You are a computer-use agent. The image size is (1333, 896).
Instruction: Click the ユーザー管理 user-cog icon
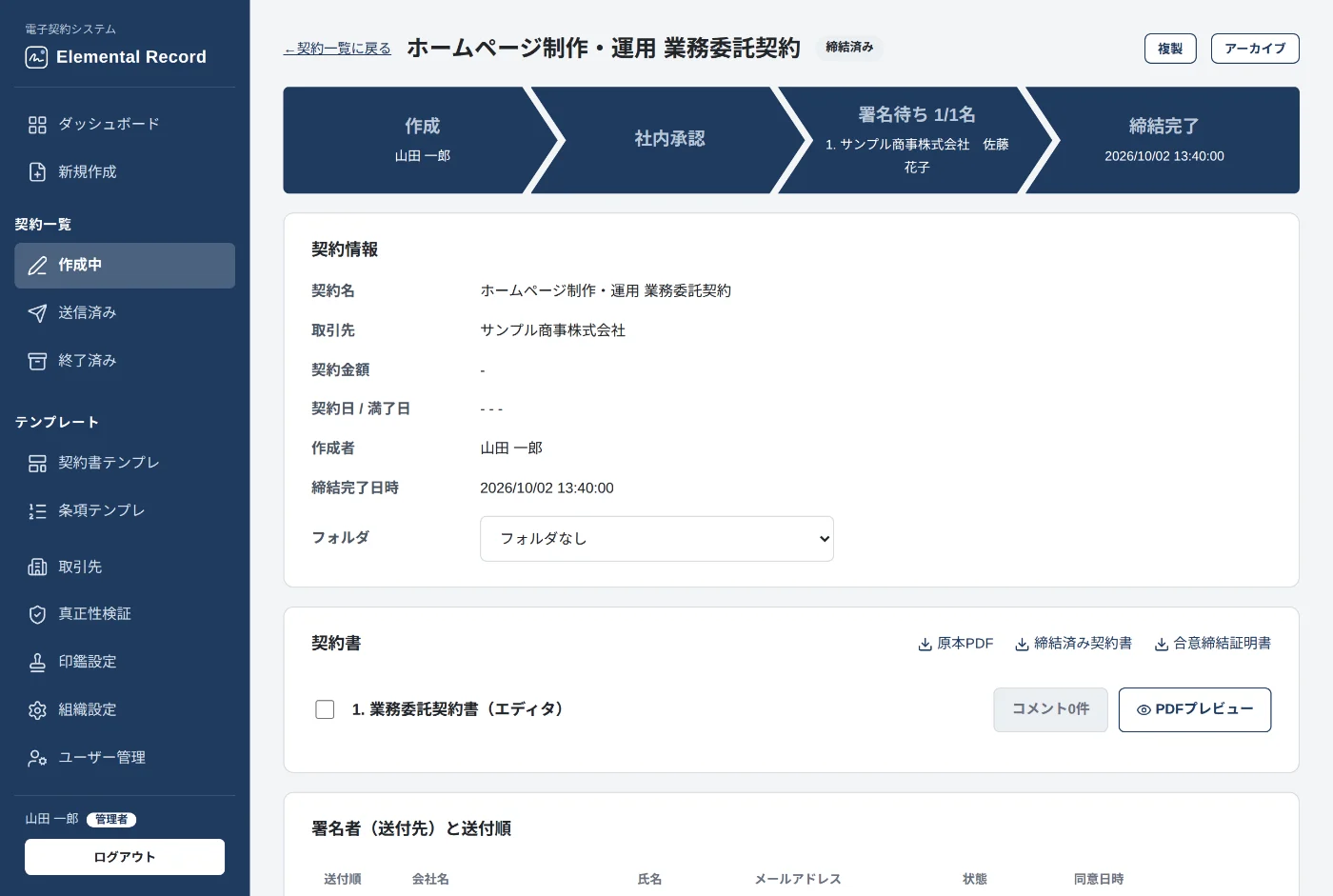(x=37, y=758)
